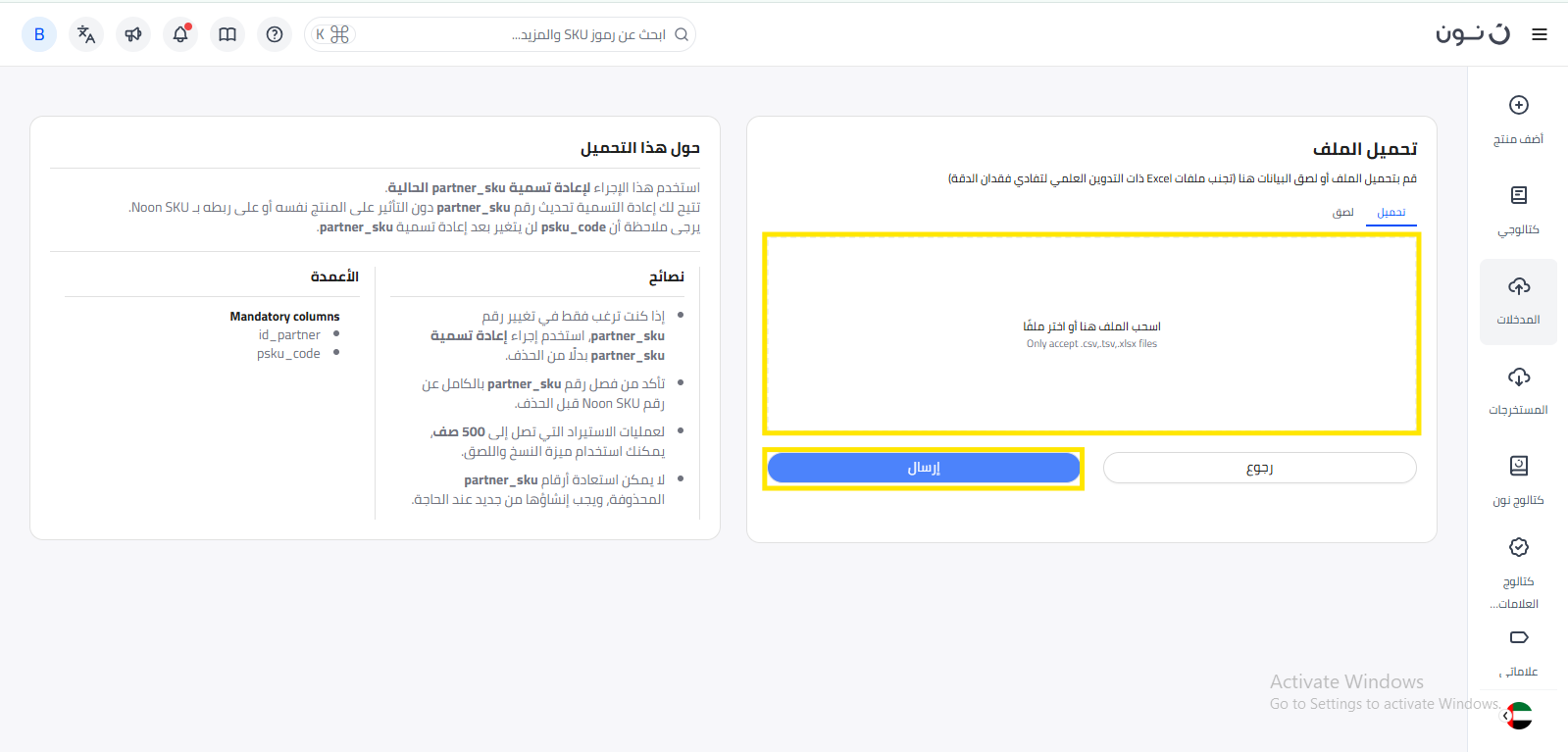
Task: Open the notifications bell
Action: 180,34
